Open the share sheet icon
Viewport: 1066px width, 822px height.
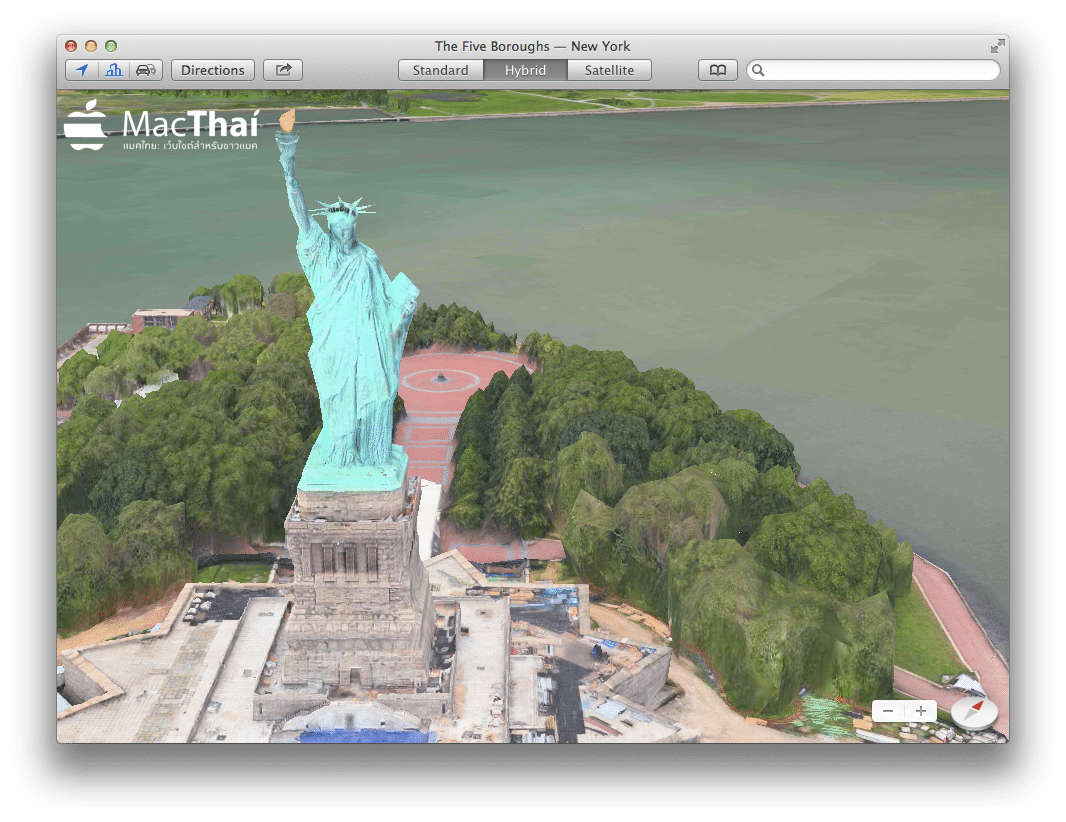coord(282,70)
